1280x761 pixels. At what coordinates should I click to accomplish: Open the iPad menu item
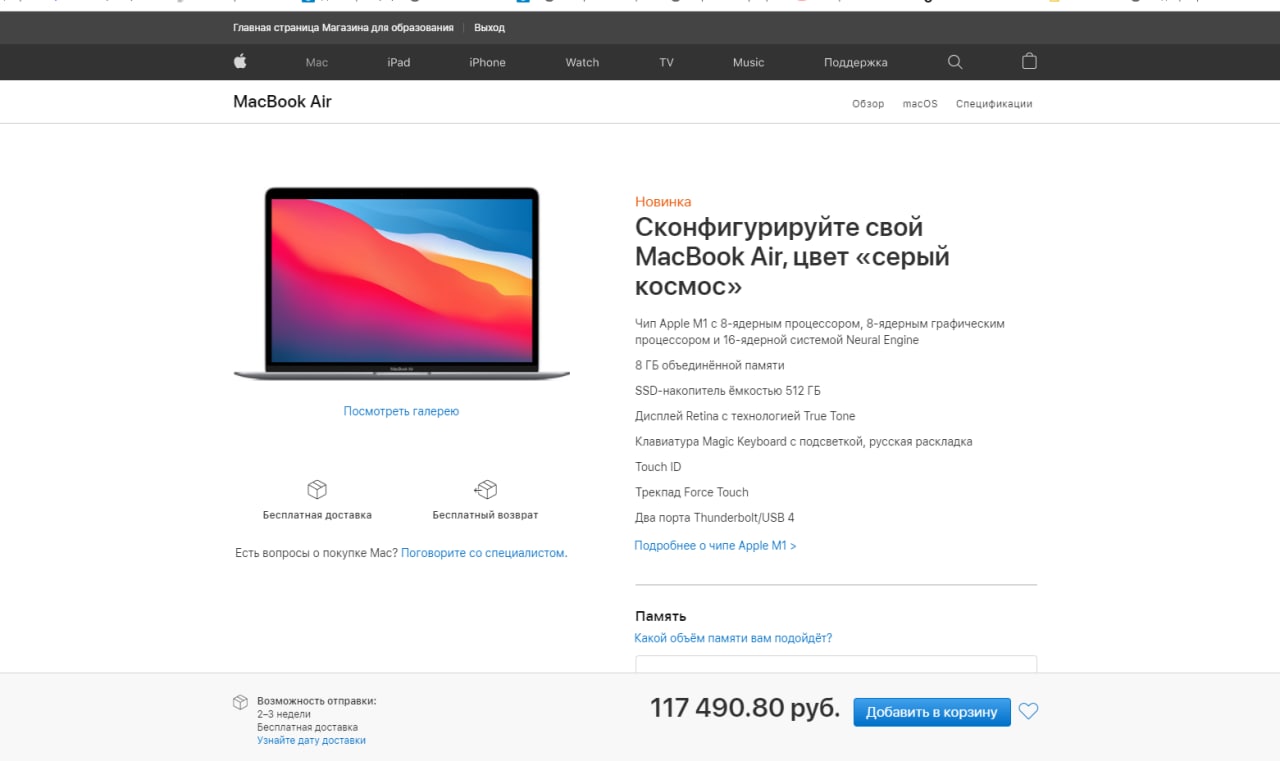click(399, 62)
